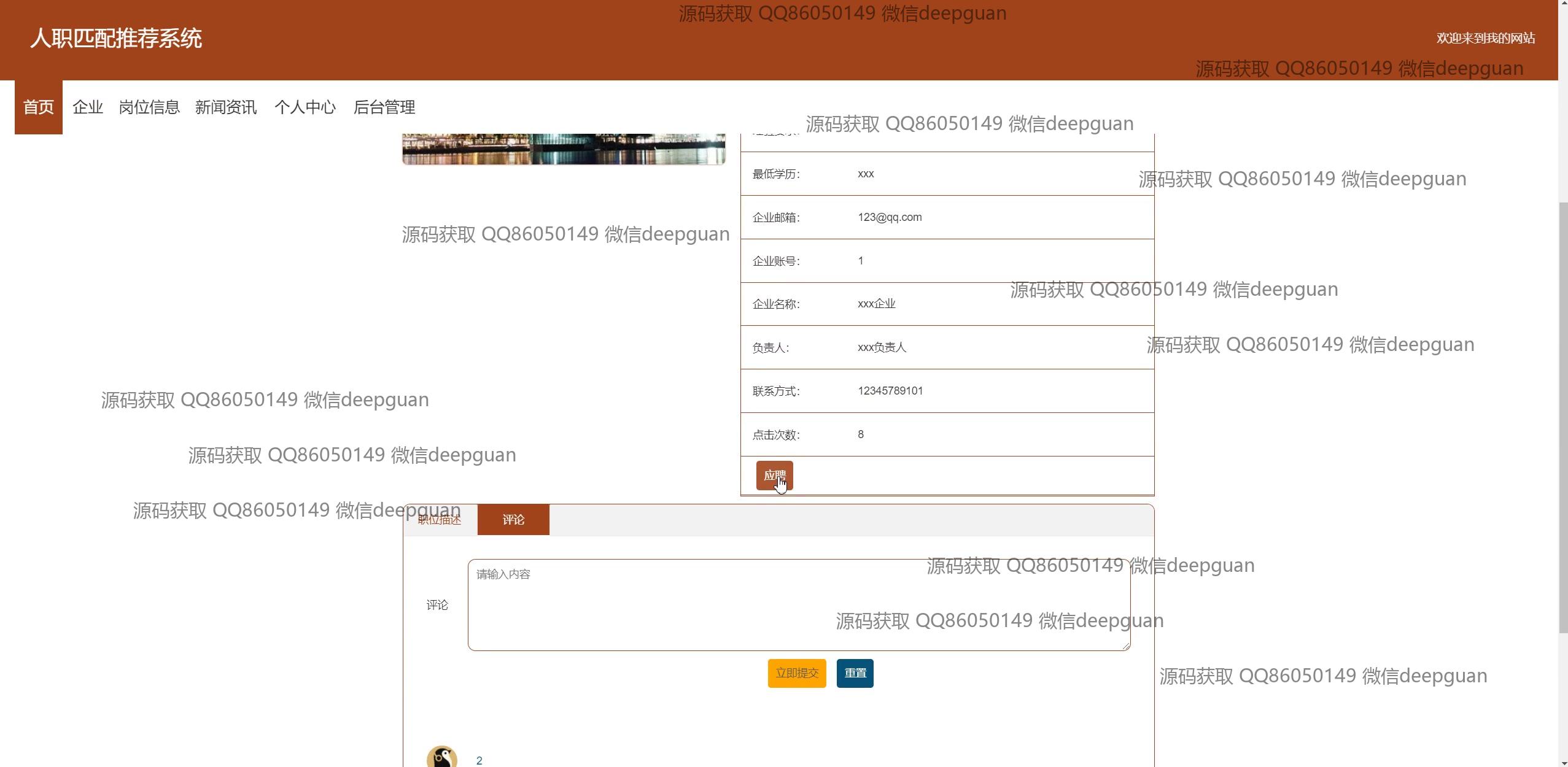This screenshot has height=767, width=1568.
Task: Select the 评论 tab
Action: (x=513, y=520)
